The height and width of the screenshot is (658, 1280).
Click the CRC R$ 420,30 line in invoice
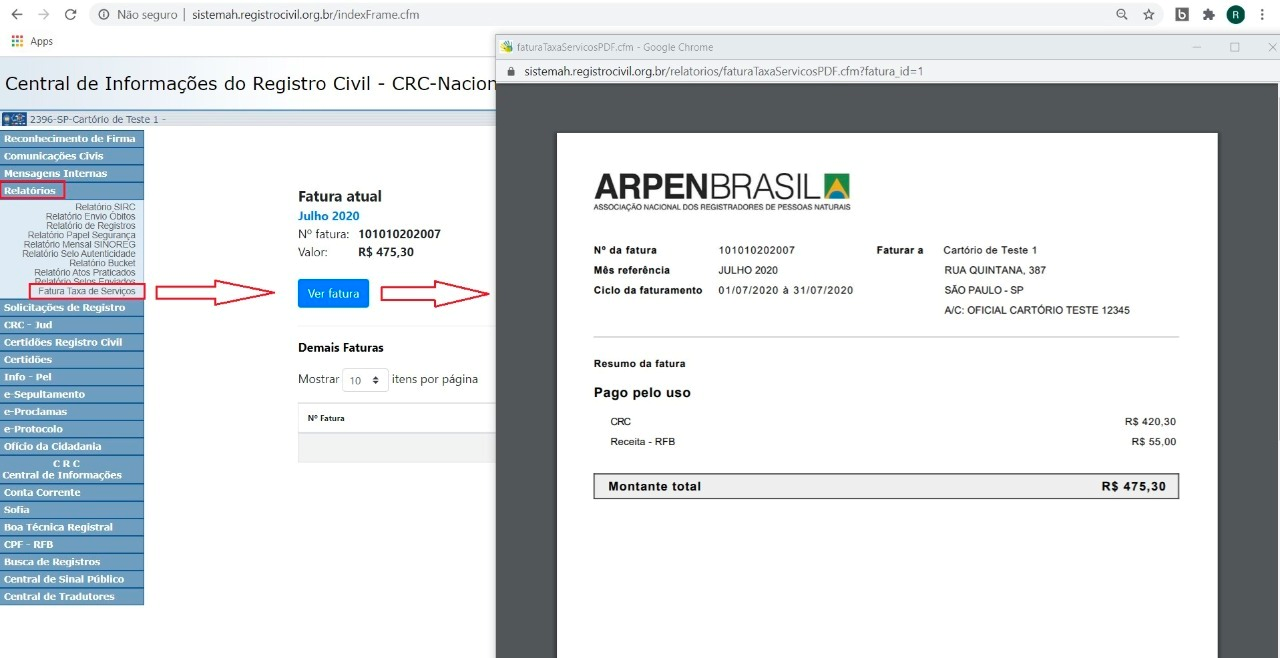coord(893,422)
